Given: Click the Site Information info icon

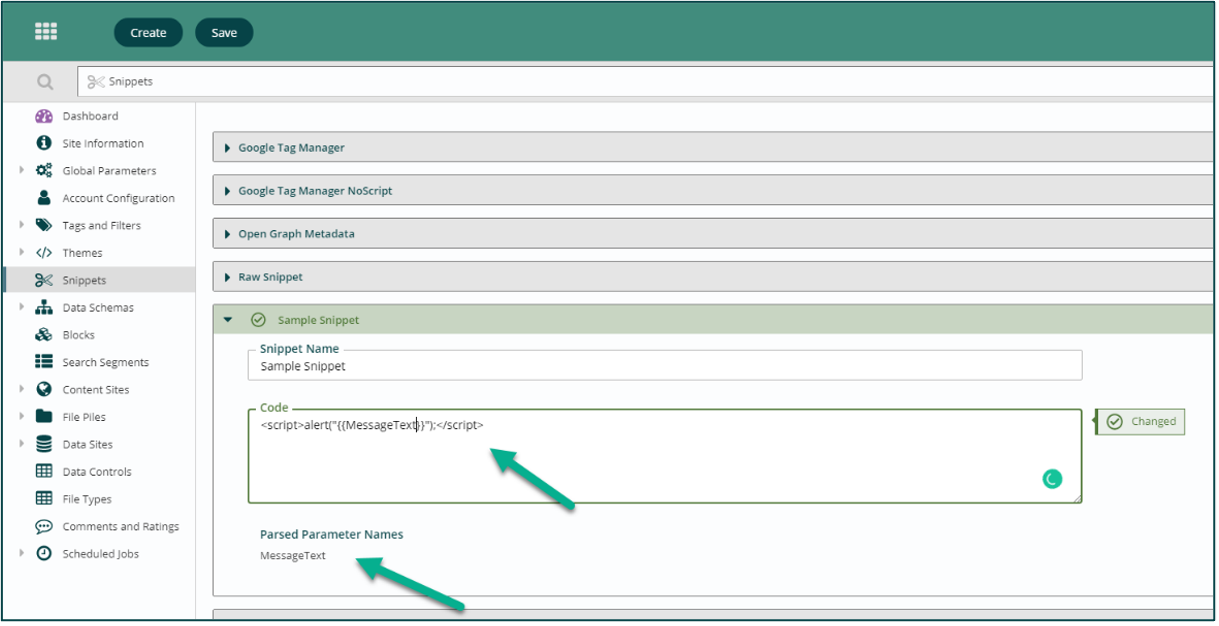Looking at the screenshot, I should click(44, 143).
